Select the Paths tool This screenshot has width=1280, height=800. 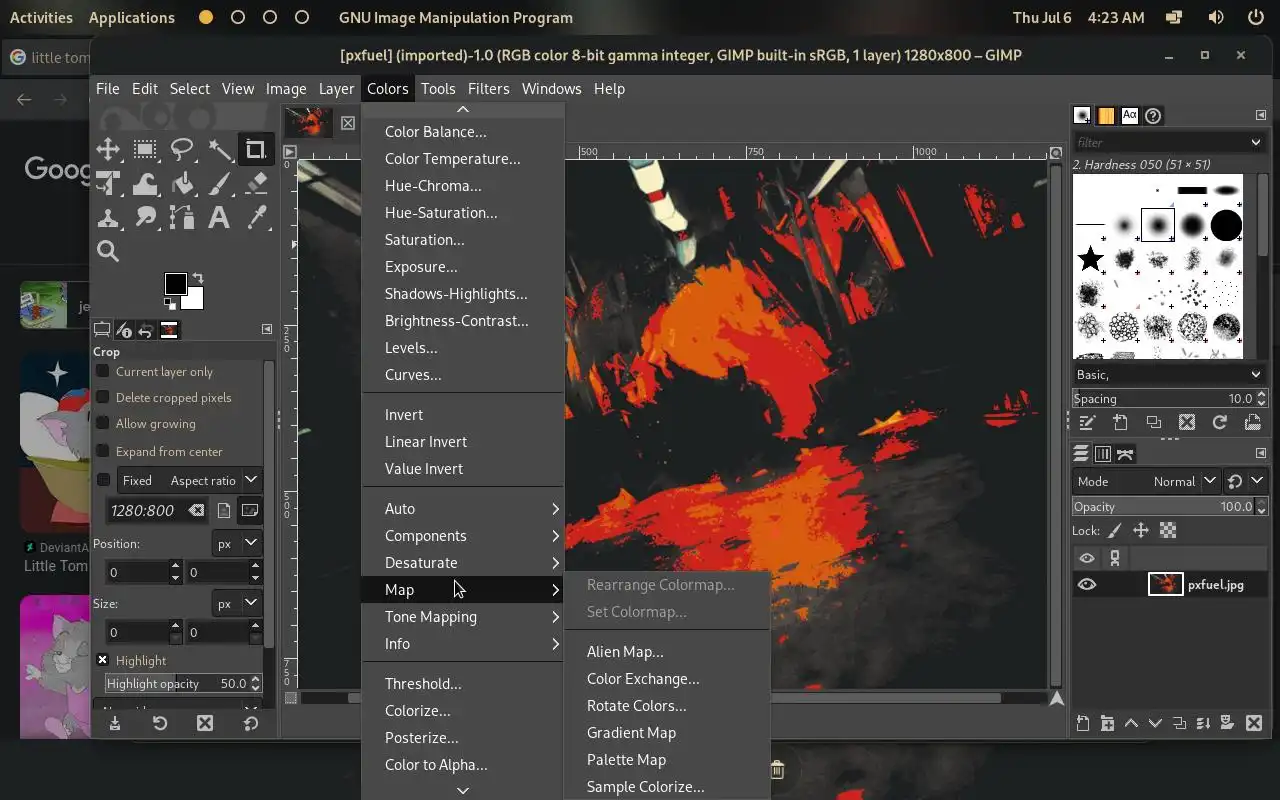(182, 217)
